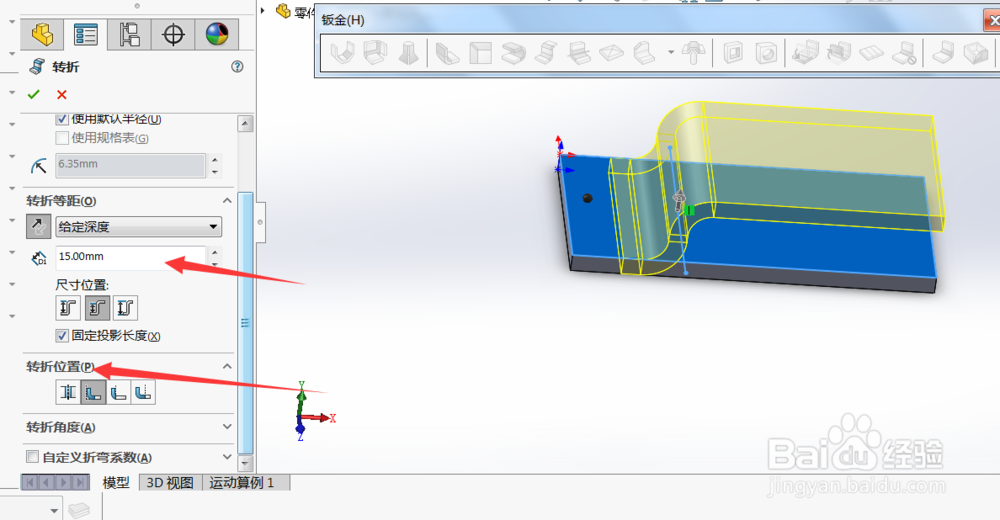This screenshot has width=1000, height=520.
Task: Jump to last bottom tab with navigation arrow
Action: click(80, 482)
